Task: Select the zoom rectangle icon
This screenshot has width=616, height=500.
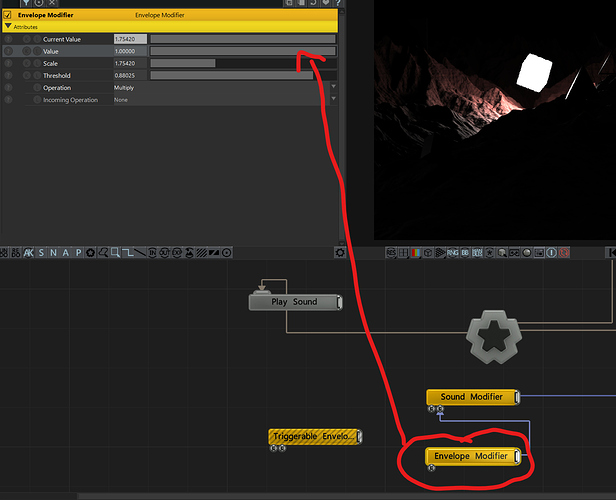Action: pyautogui.click(x=115, y=253)
